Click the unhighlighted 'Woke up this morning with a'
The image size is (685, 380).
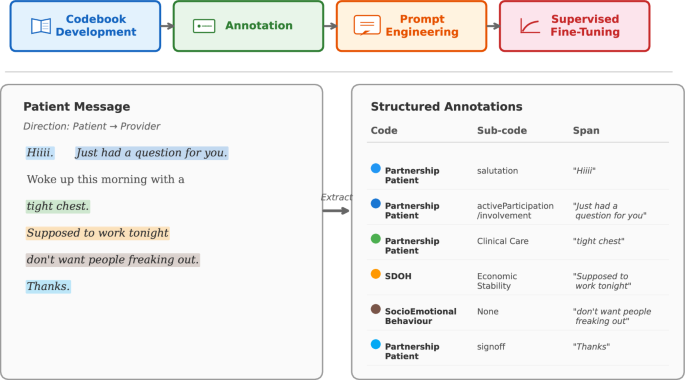[x=105, y=180]
